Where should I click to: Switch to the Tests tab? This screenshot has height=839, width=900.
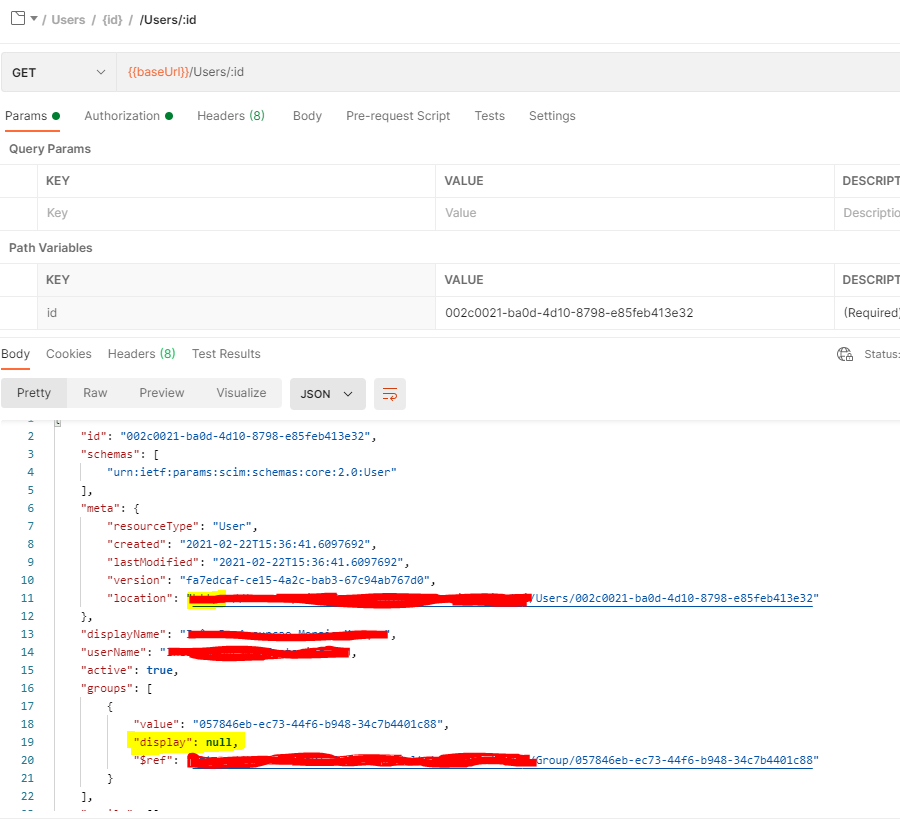pos(490,115)
